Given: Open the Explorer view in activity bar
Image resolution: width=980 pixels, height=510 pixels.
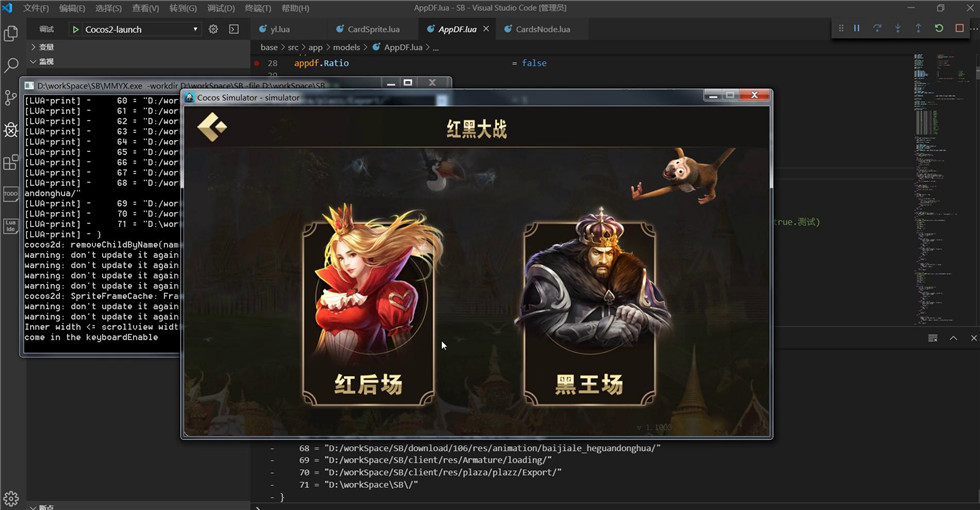Looking at the screenshot, I should pyautogui.click(x=11, y=33).
